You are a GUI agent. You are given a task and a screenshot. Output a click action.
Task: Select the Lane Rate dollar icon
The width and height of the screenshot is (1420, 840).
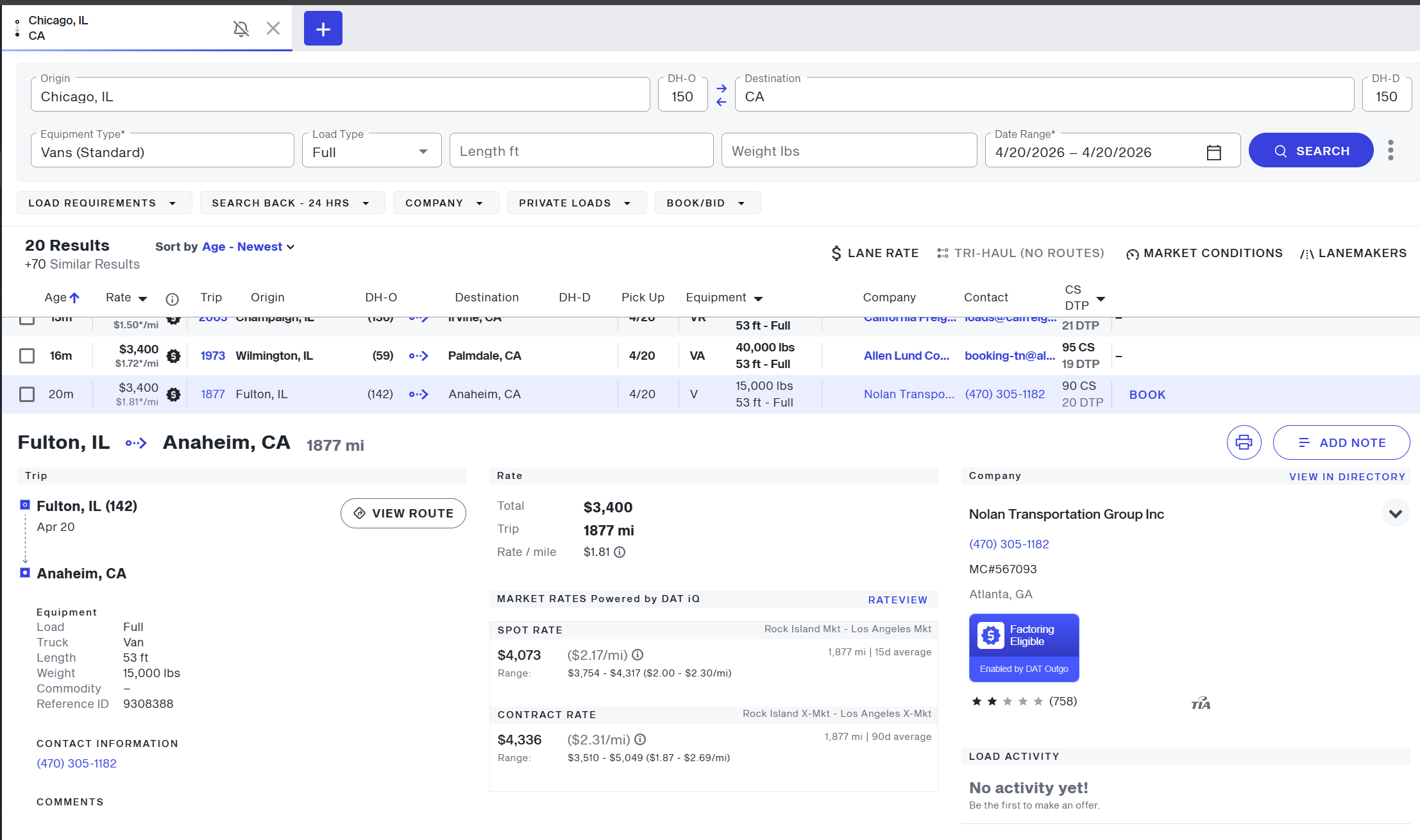[x=836, y=253]
